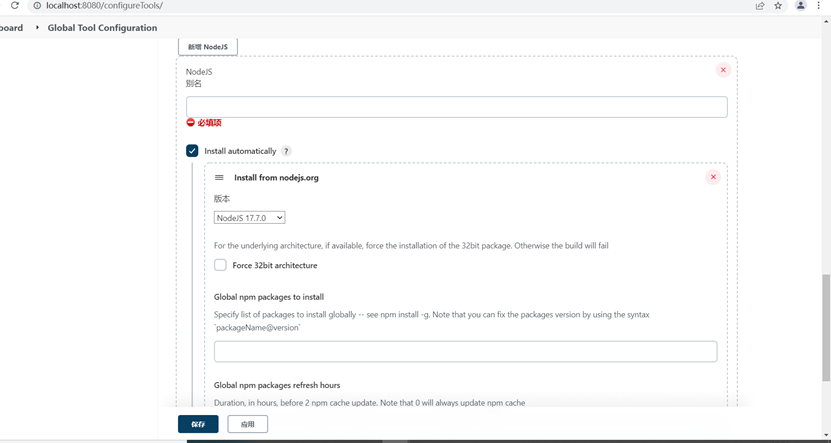Grab the installer reorder handle icon
This screenshot has width=831, height=443.
[x=219, y=178]
